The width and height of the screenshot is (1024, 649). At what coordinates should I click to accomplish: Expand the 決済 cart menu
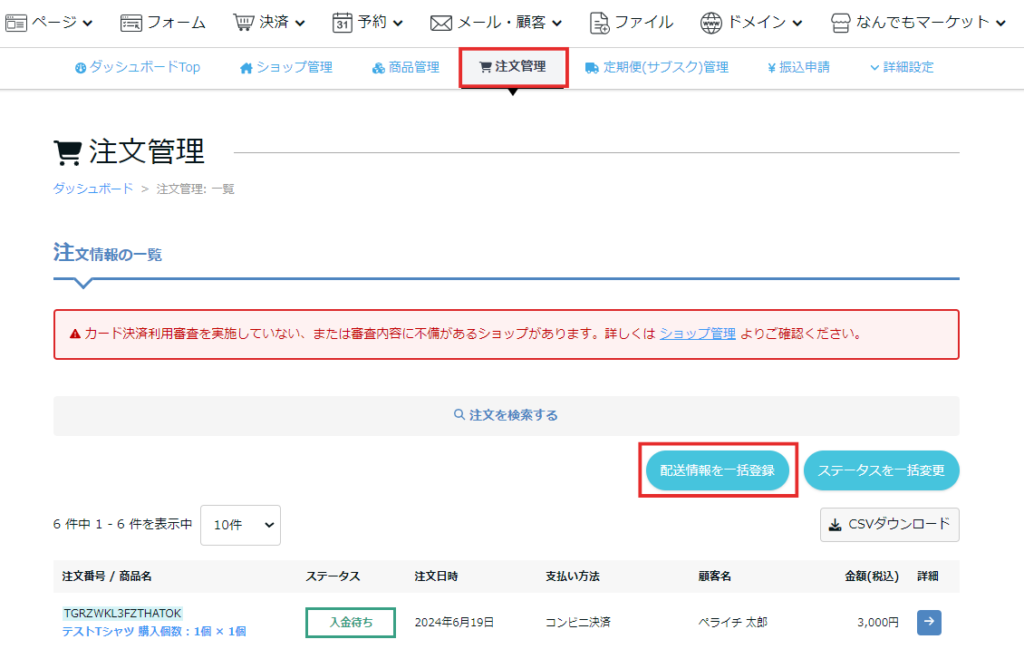[x=269, y=22]
